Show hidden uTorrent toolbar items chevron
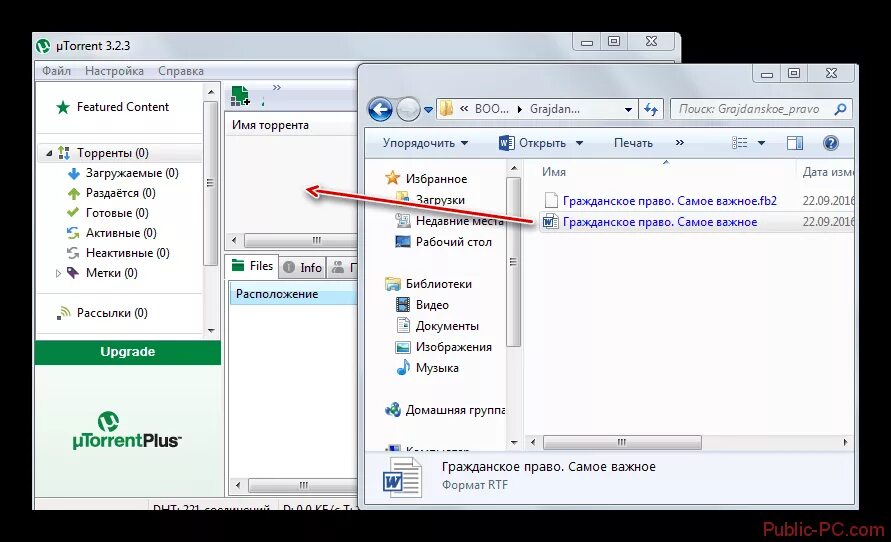 277,87
